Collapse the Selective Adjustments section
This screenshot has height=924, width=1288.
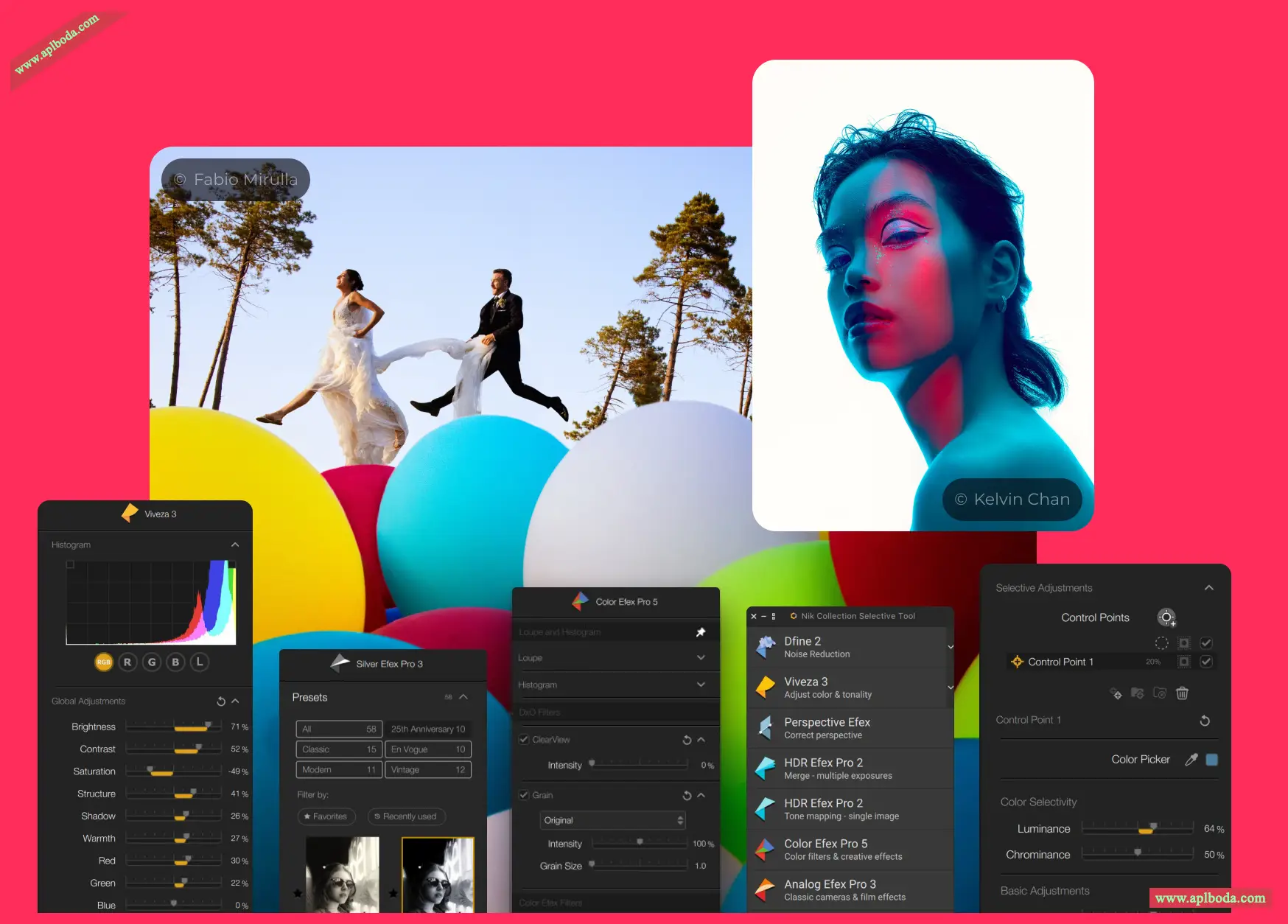1208,588
